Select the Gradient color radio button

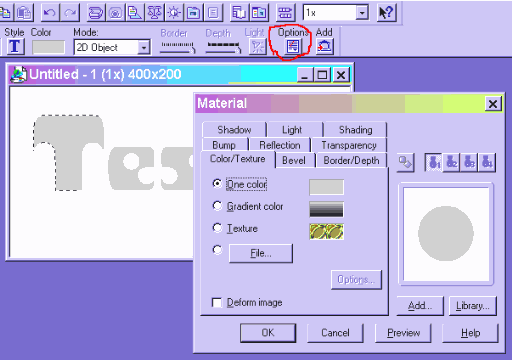coord(217,206)
